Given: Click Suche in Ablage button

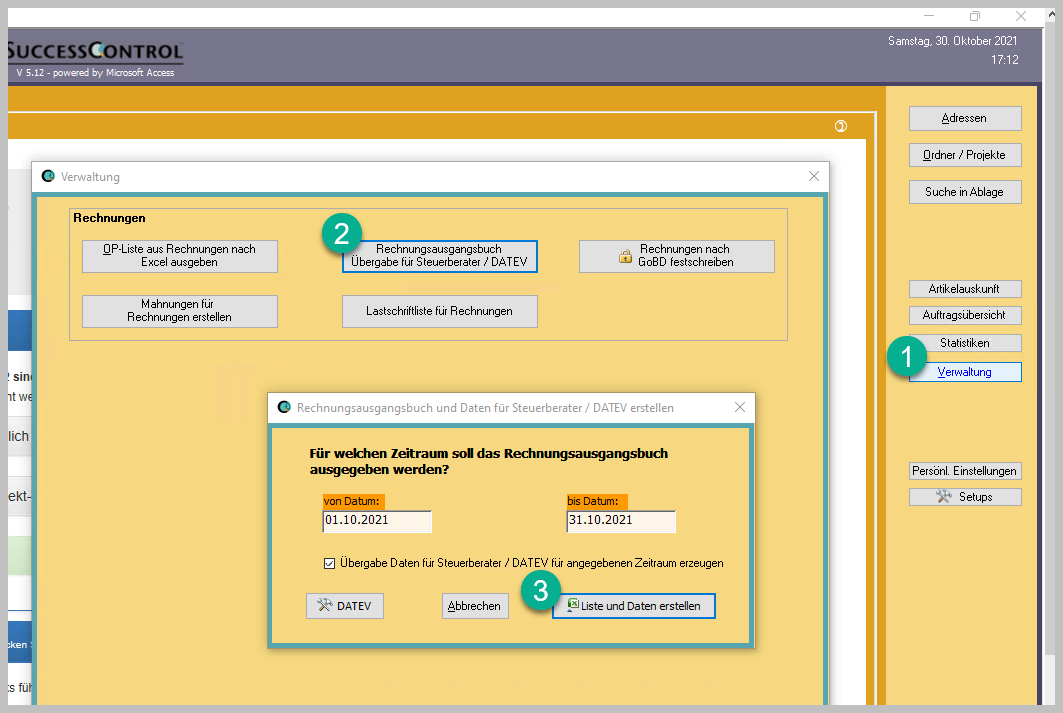Looking at the screenshot, I should point(965,192).
